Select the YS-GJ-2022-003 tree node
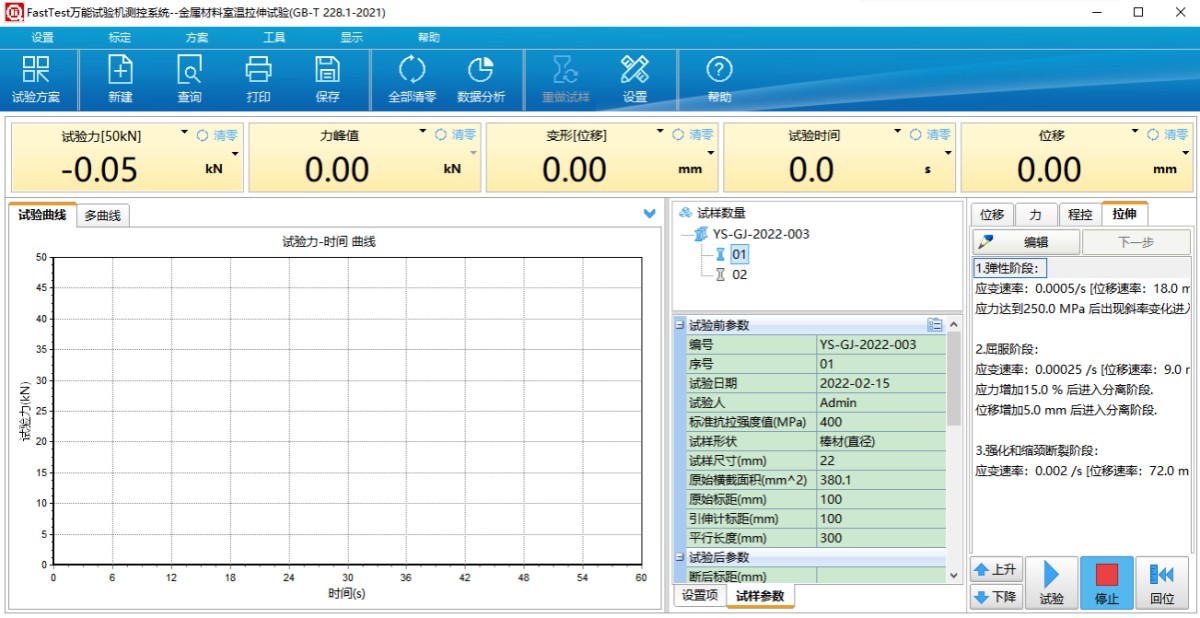The height and width of the screenshot is (618, 1200). (x=760, y=234)
